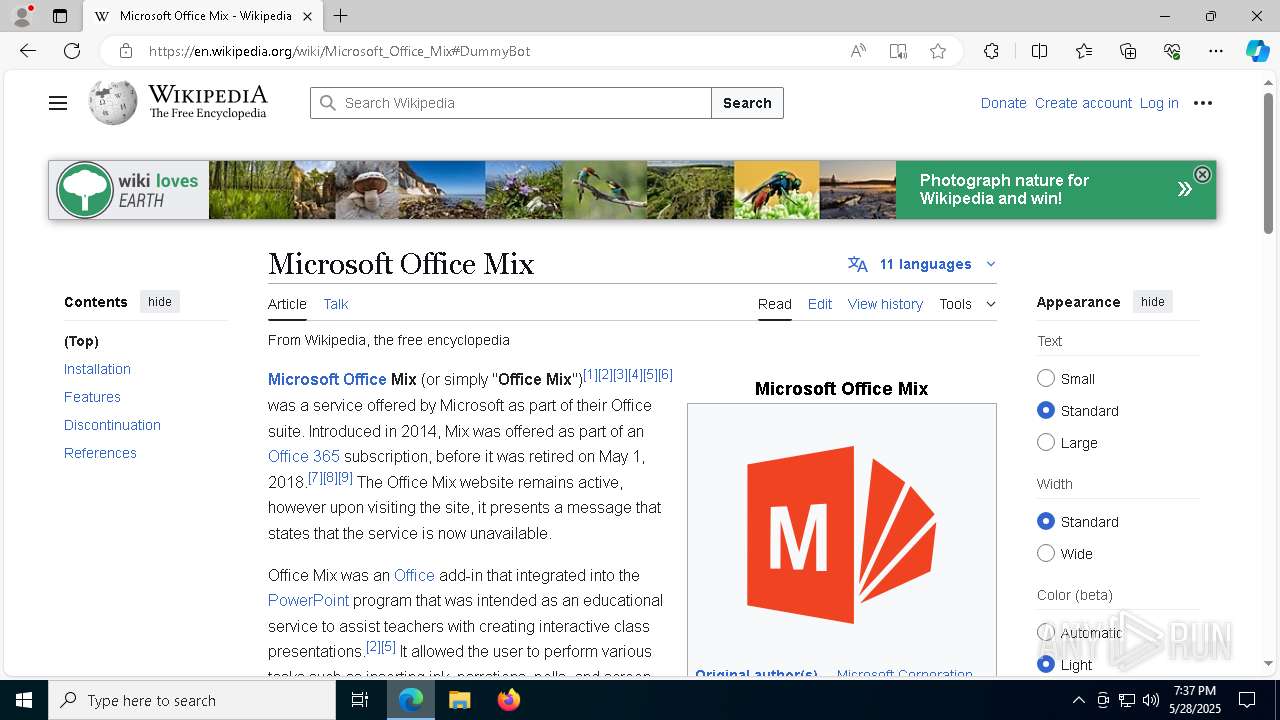Select Wide width option
Screen dimensions: 1280x720
1046,553
